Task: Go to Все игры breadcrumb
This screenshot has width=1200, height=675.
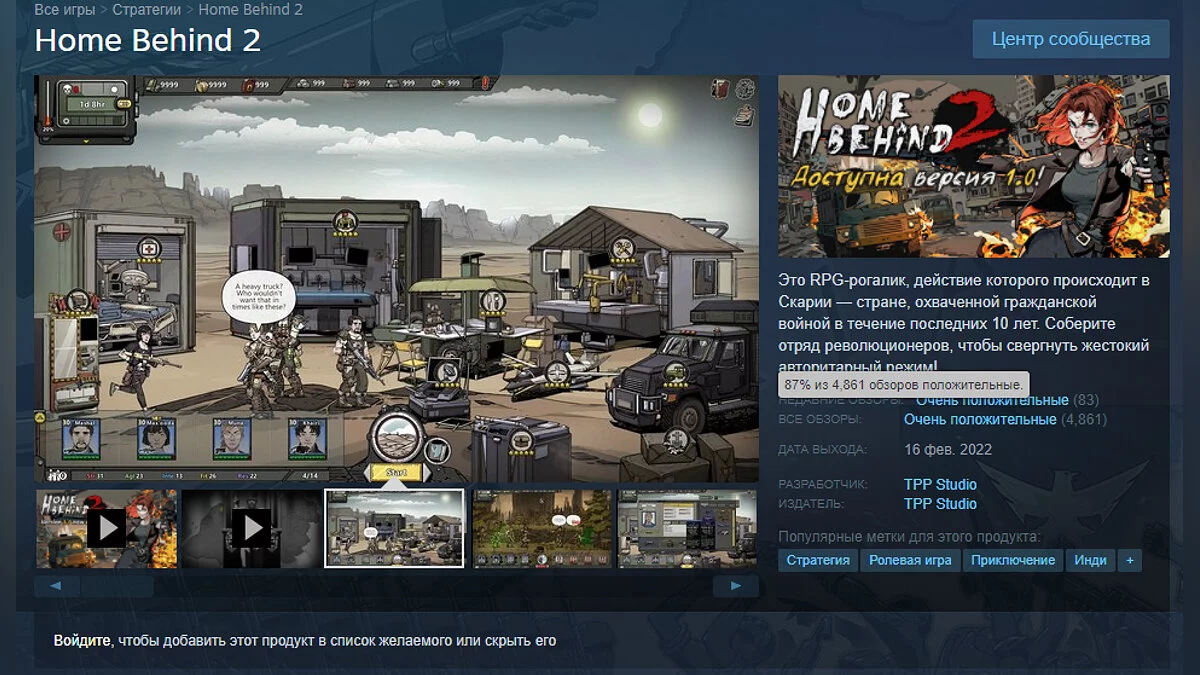Action: tap(65, 10)
